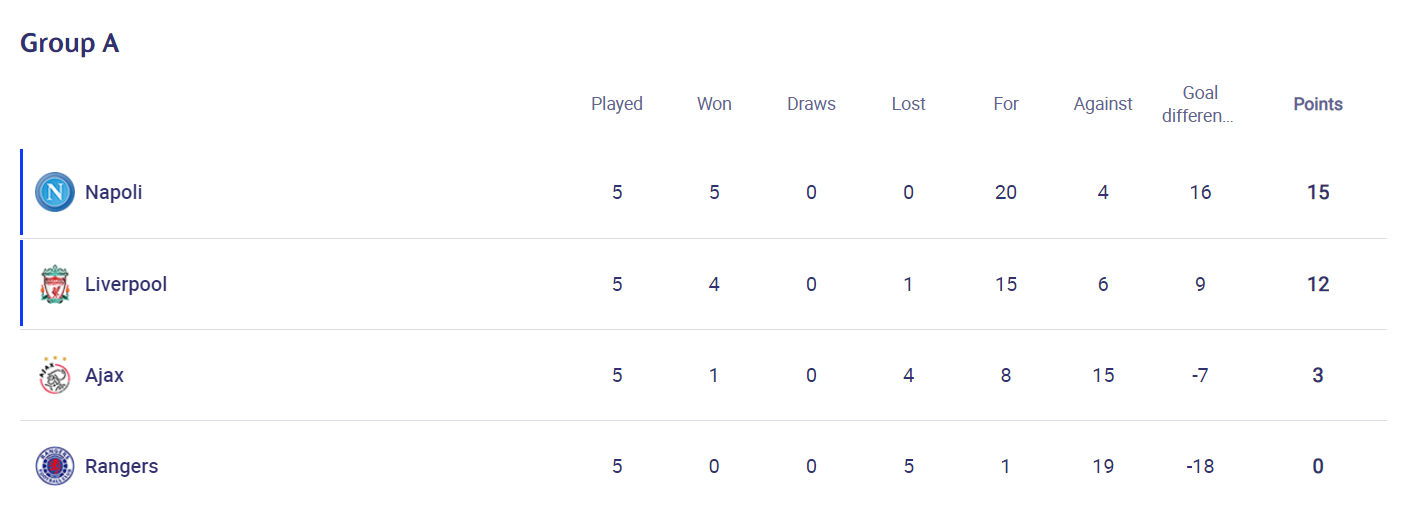Open the Napoli team link

(x=113, y=192)
